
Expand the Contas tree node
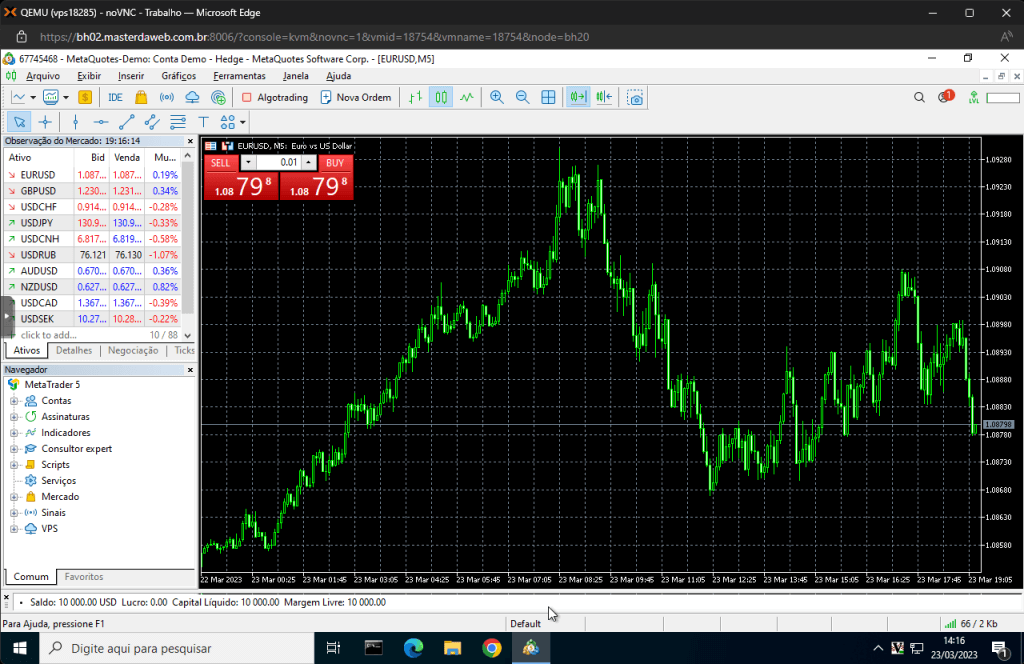14,401
